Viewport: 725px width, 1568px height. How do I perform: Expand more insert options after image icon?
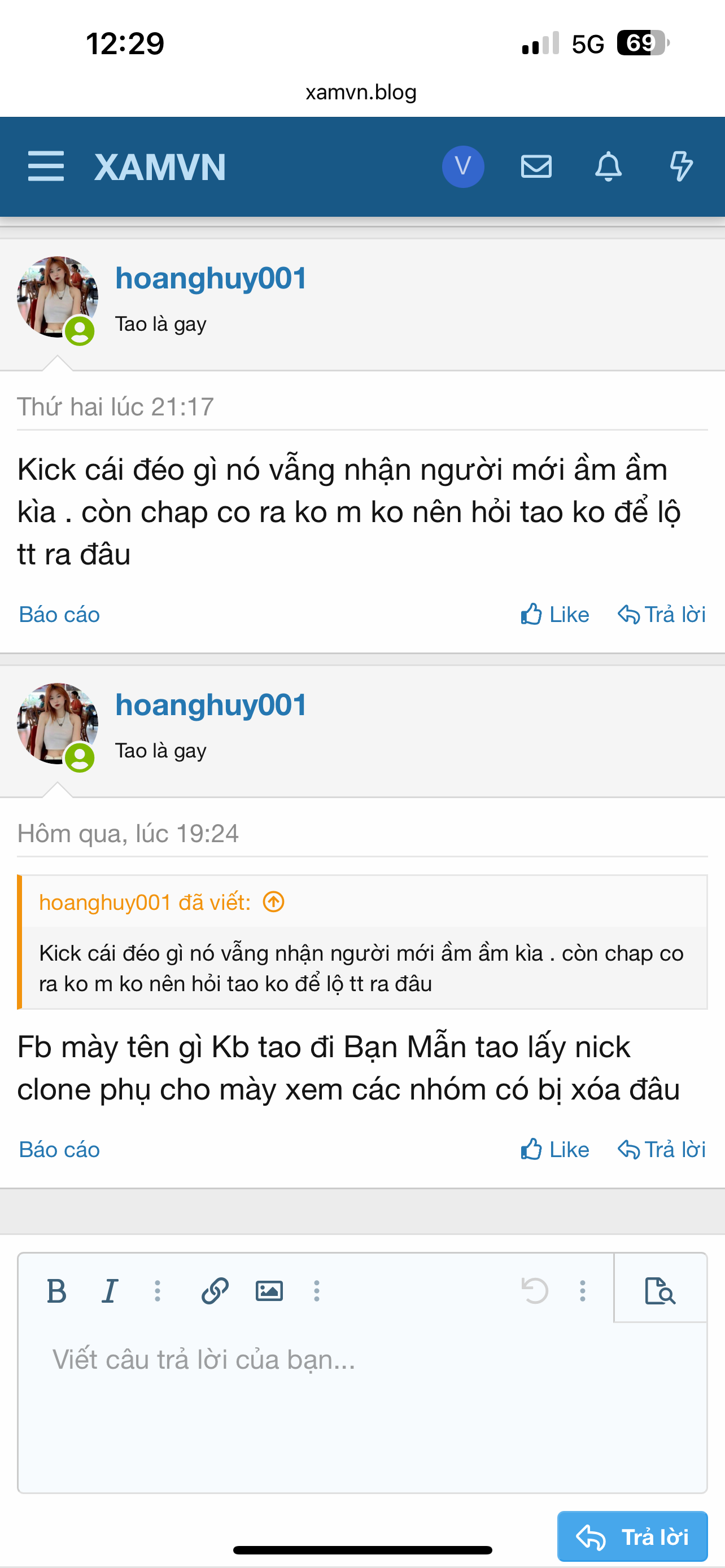(317, 1290)
